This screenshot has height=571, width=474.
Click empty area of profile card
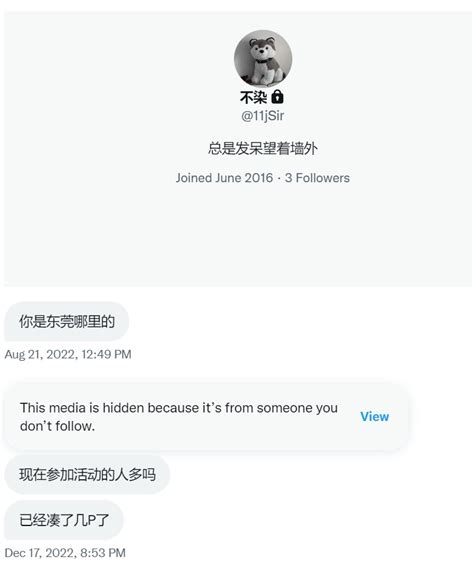[x=238, y=237]
